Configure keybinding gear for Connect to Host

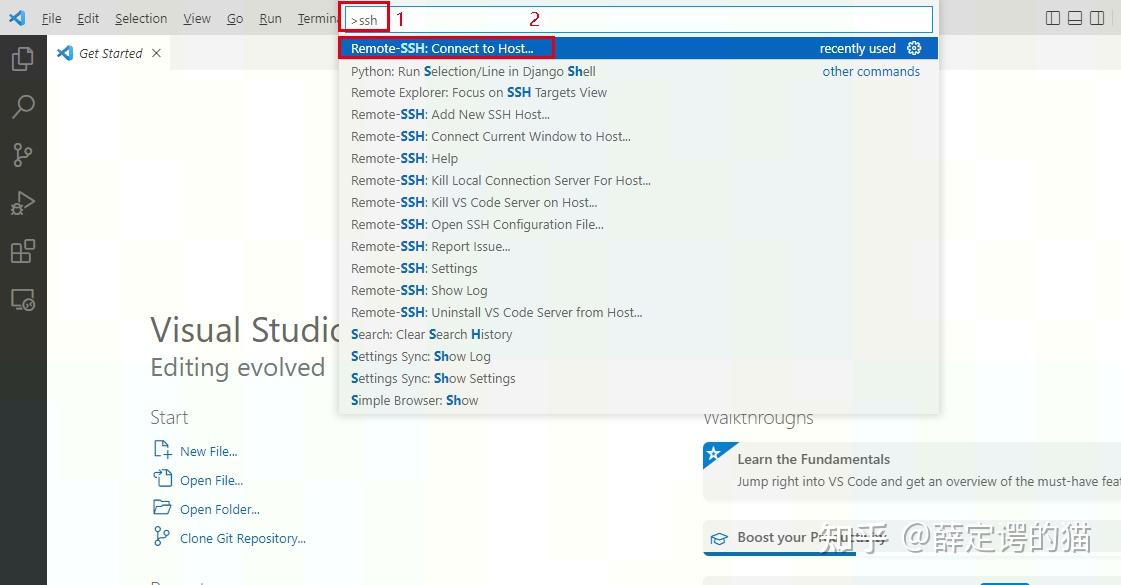pyautogui.click(x=914, y=48)
